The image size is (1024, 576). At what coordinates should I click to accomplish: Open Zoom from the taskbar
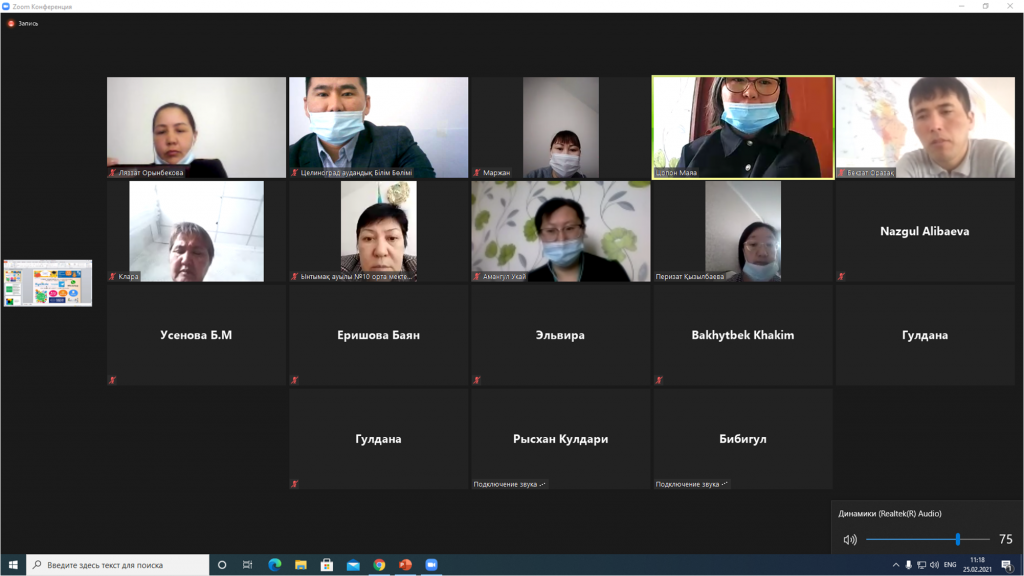(x=431, y=565)
